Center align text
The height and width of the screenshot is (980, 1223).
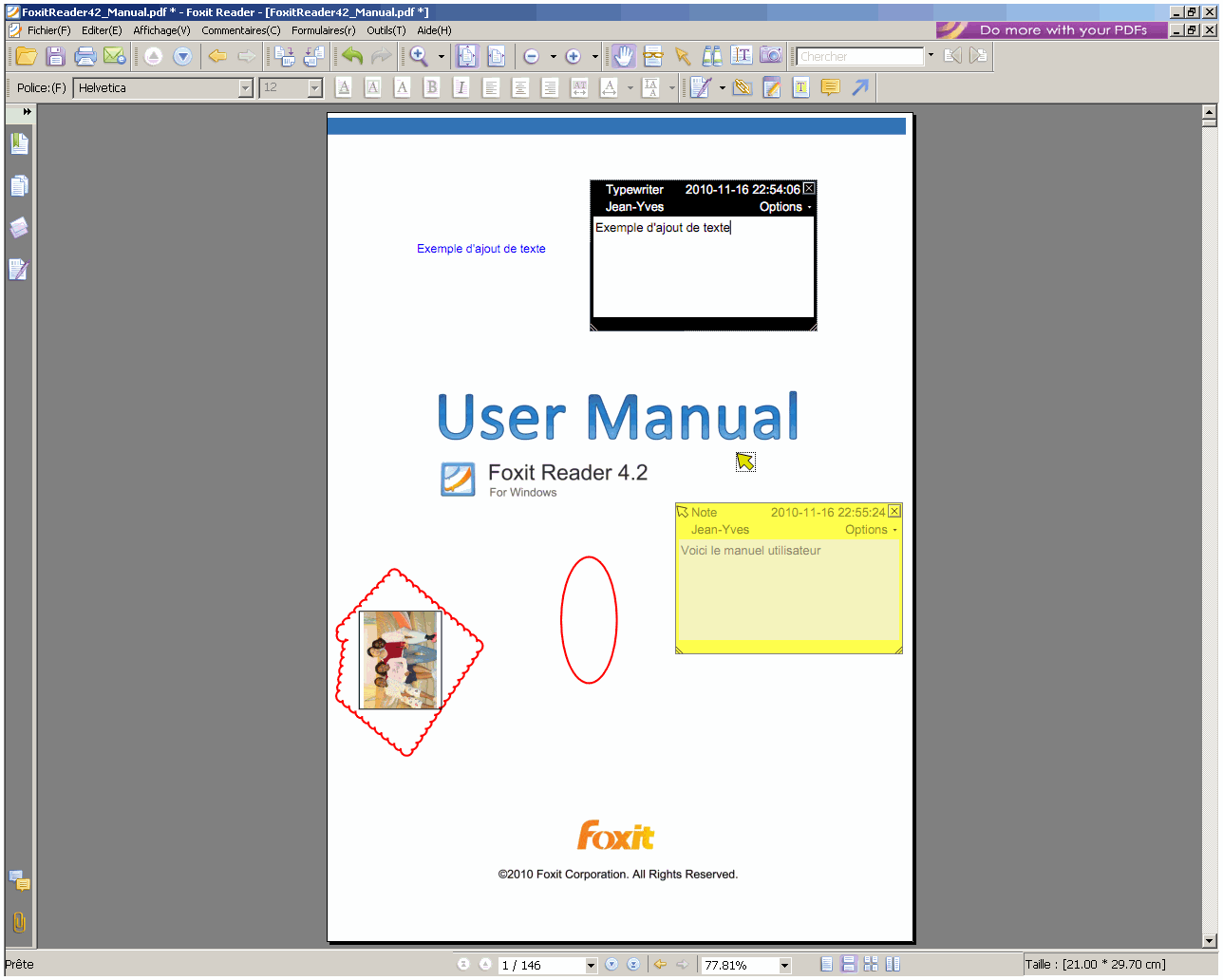(520, 87)
